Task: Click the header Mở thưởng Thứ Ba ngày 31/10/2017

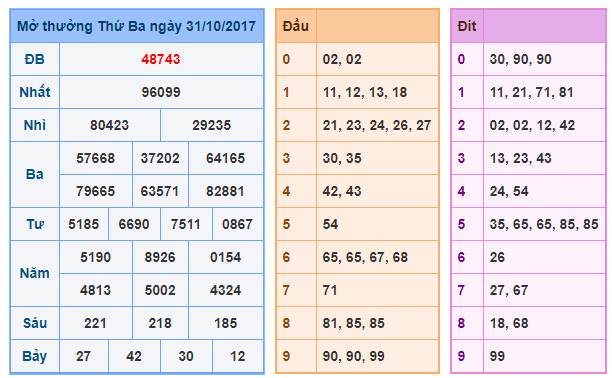Action: point(137,26)
